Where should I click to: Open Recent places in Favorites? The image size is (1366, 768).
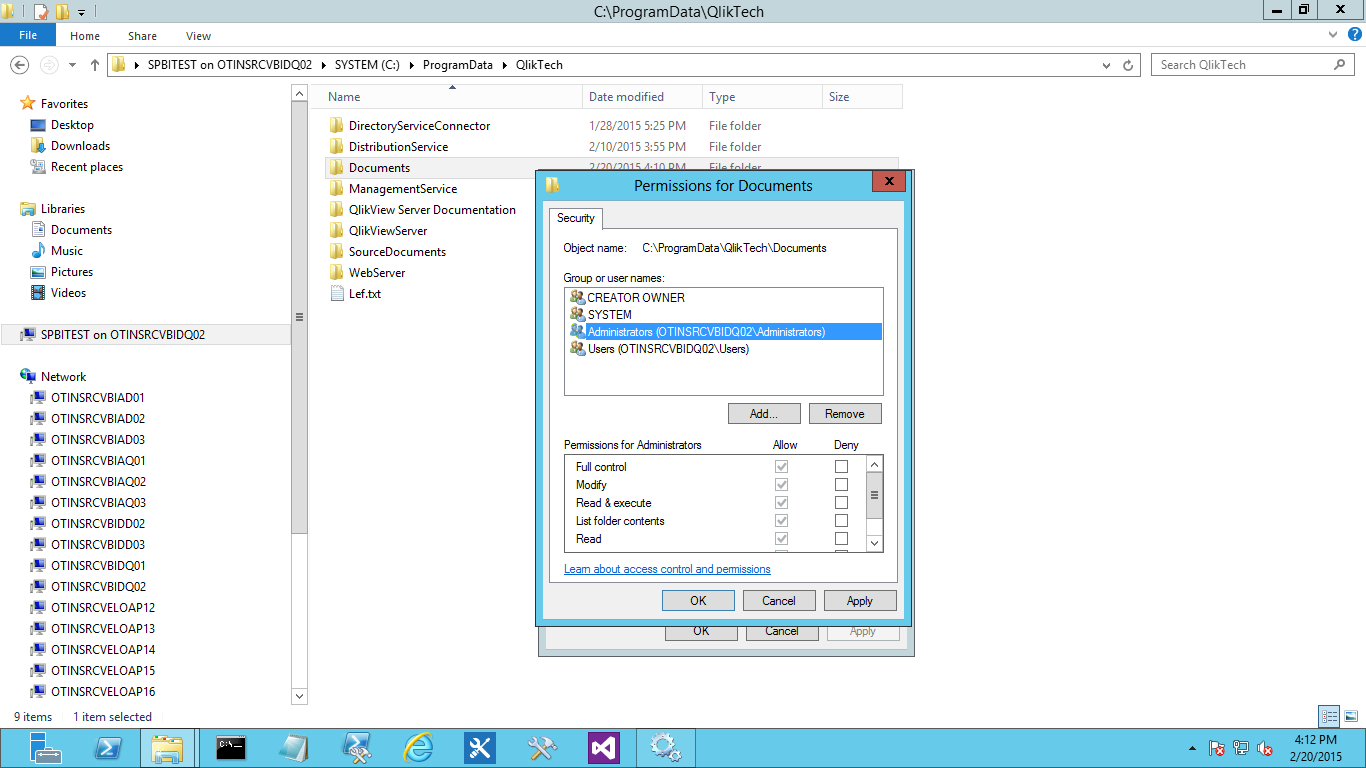pos(87,167)
